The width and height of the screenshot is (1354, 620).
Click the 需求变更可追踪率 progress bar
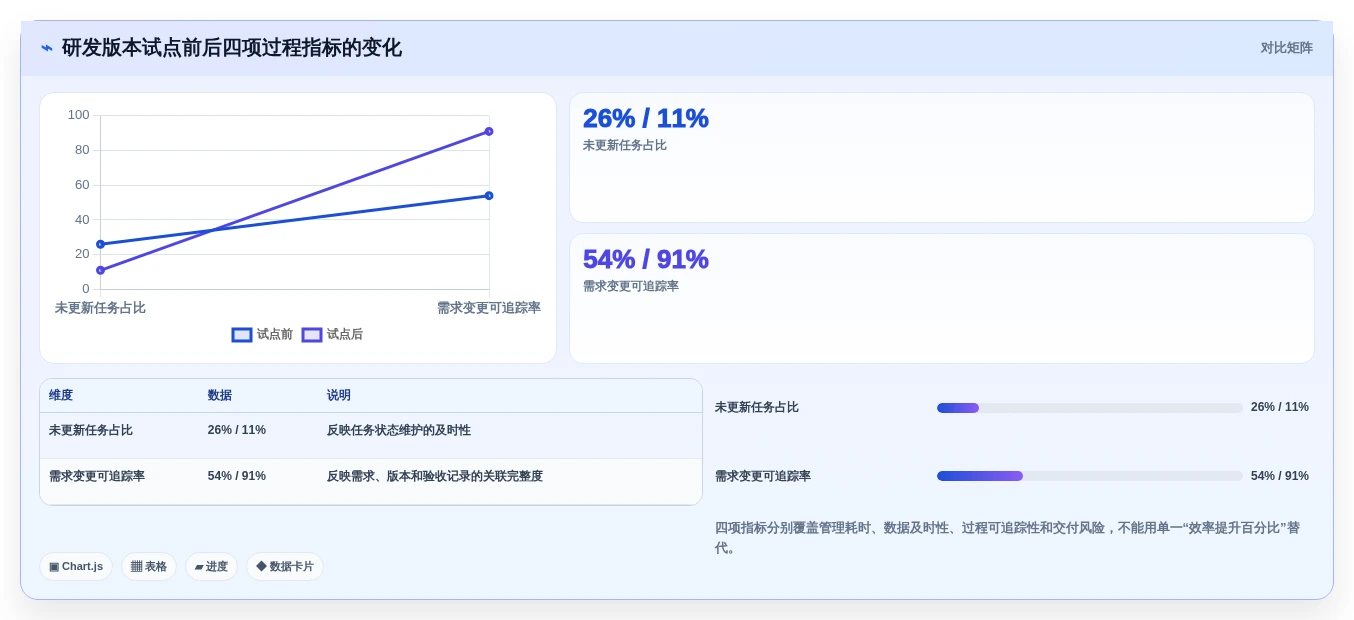coord(1090,476)
